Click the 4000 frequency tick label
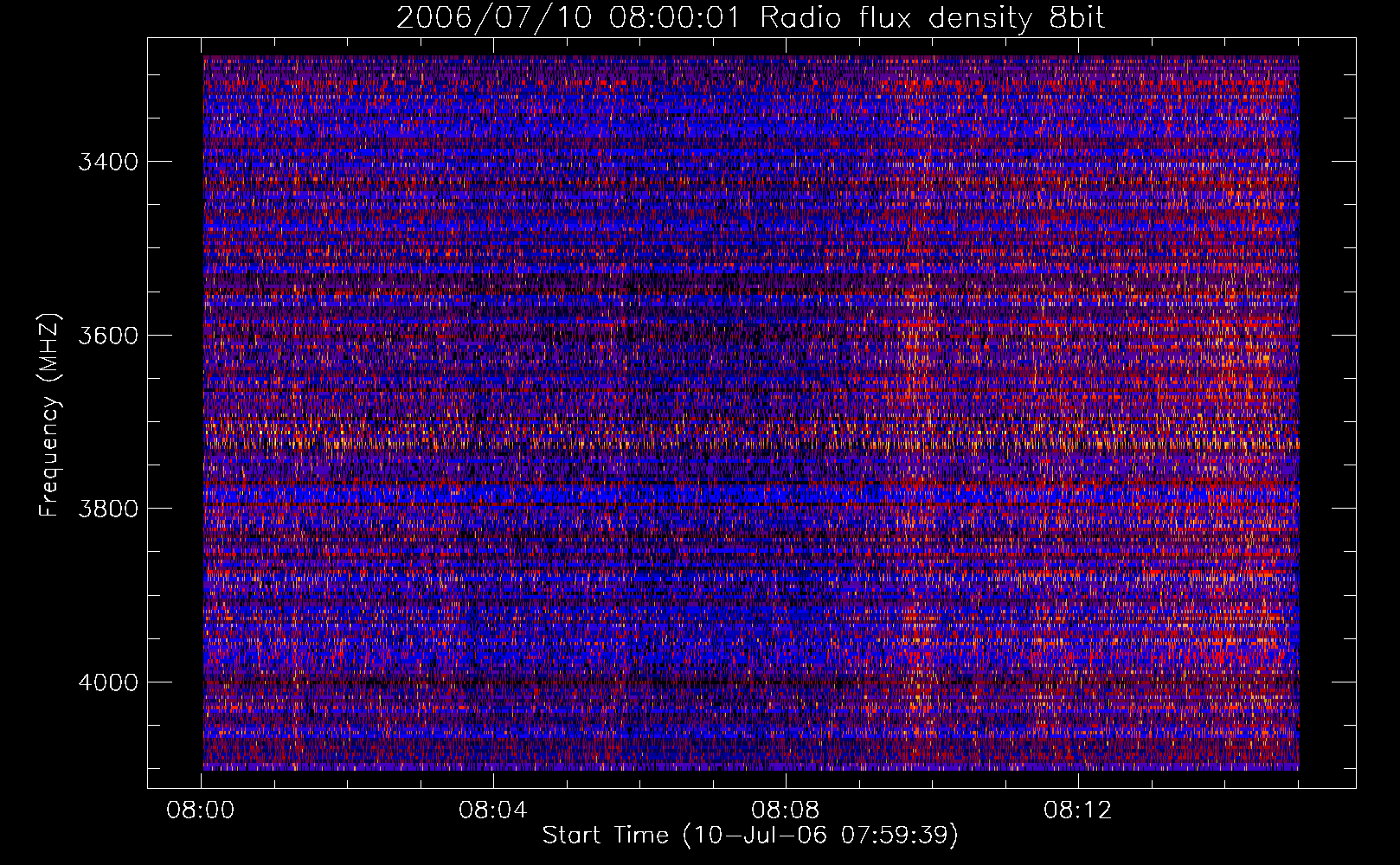The width and height of the screenshot is (1400, 865). (108, 682)
